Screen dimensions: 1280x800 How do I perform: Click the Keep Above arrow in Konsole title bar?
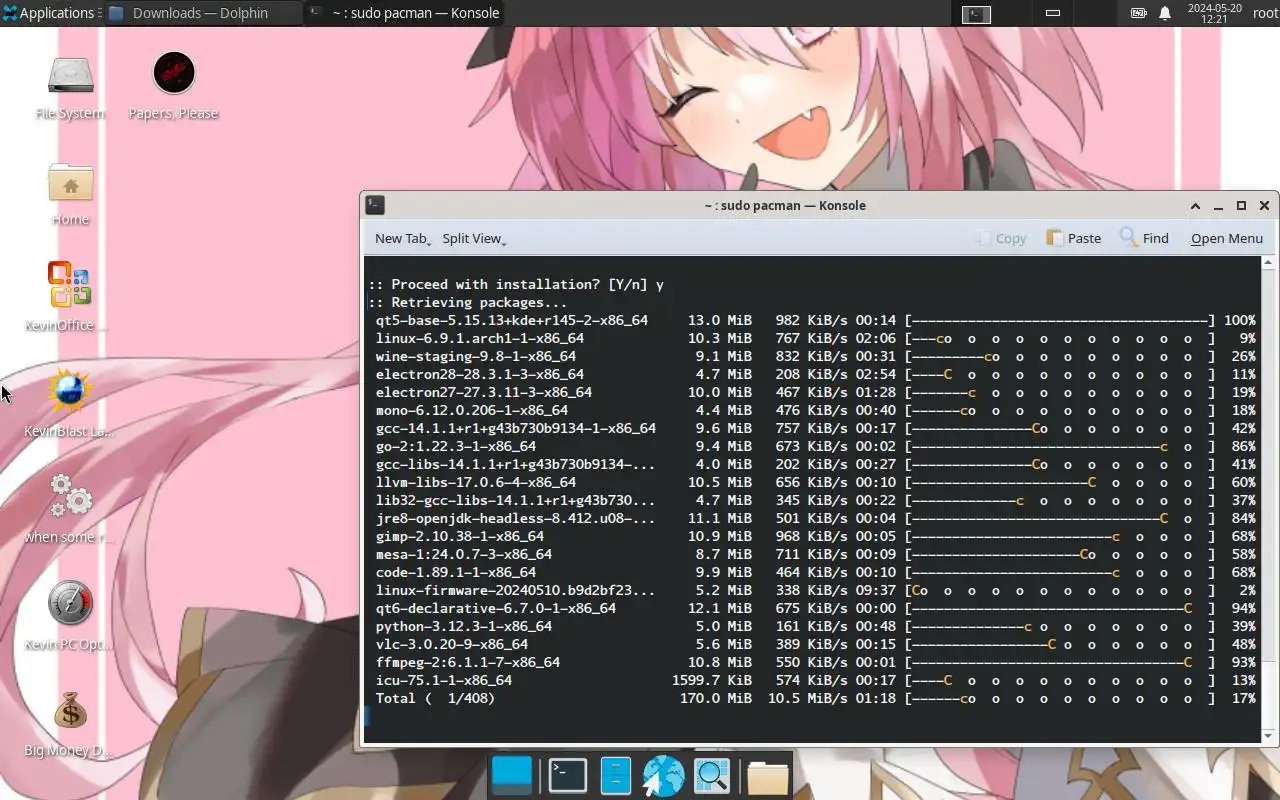[x=1195, y=206]
